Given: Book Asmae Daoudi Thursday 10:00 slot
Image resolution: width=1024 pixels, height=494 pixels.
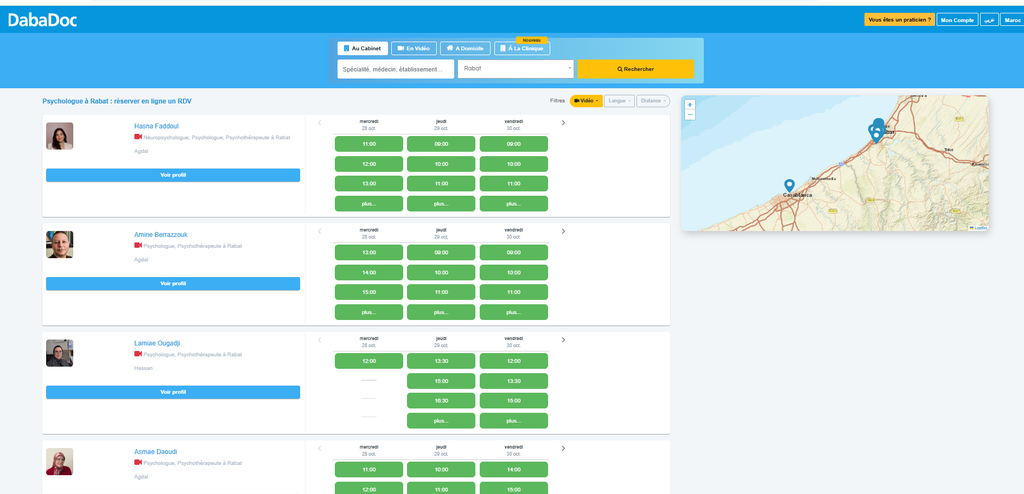Looking at the screenshot, I should [x=441, y=470].
